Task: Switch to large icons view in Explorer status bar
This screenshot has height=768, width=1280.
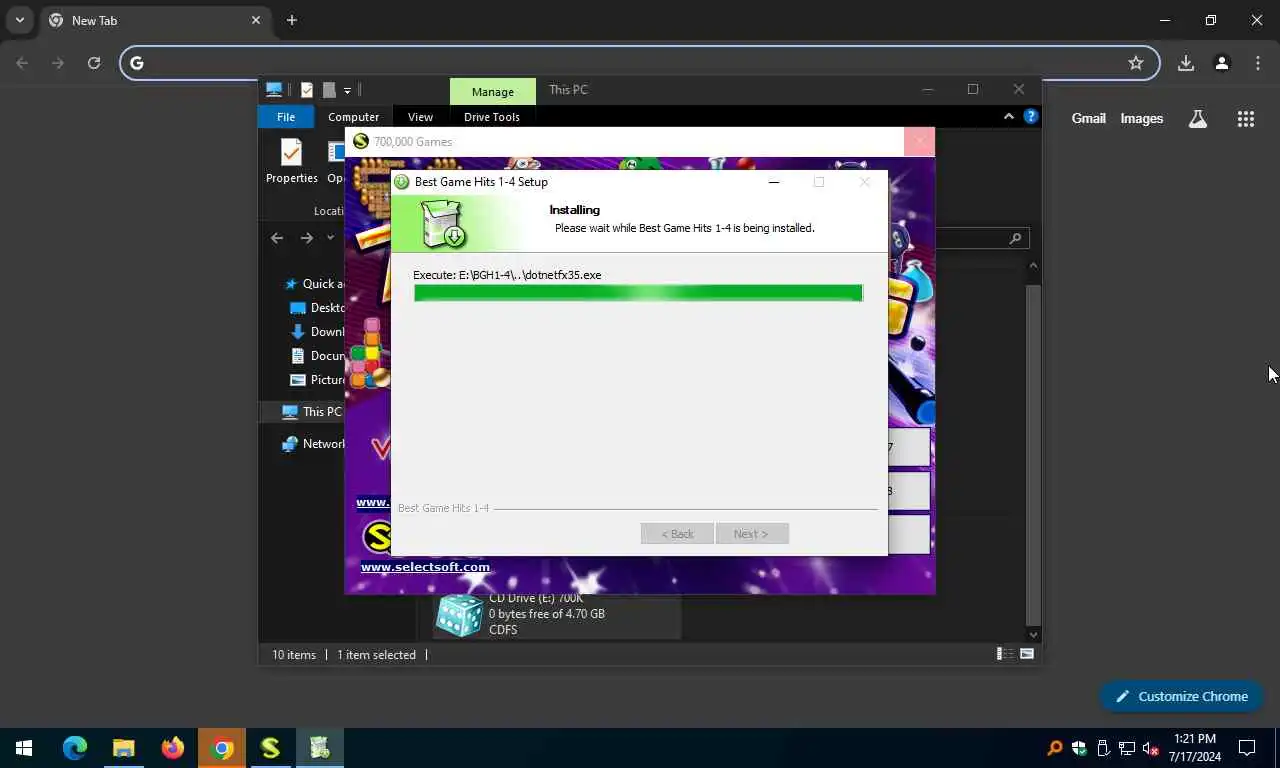Action: point(1027,654)
